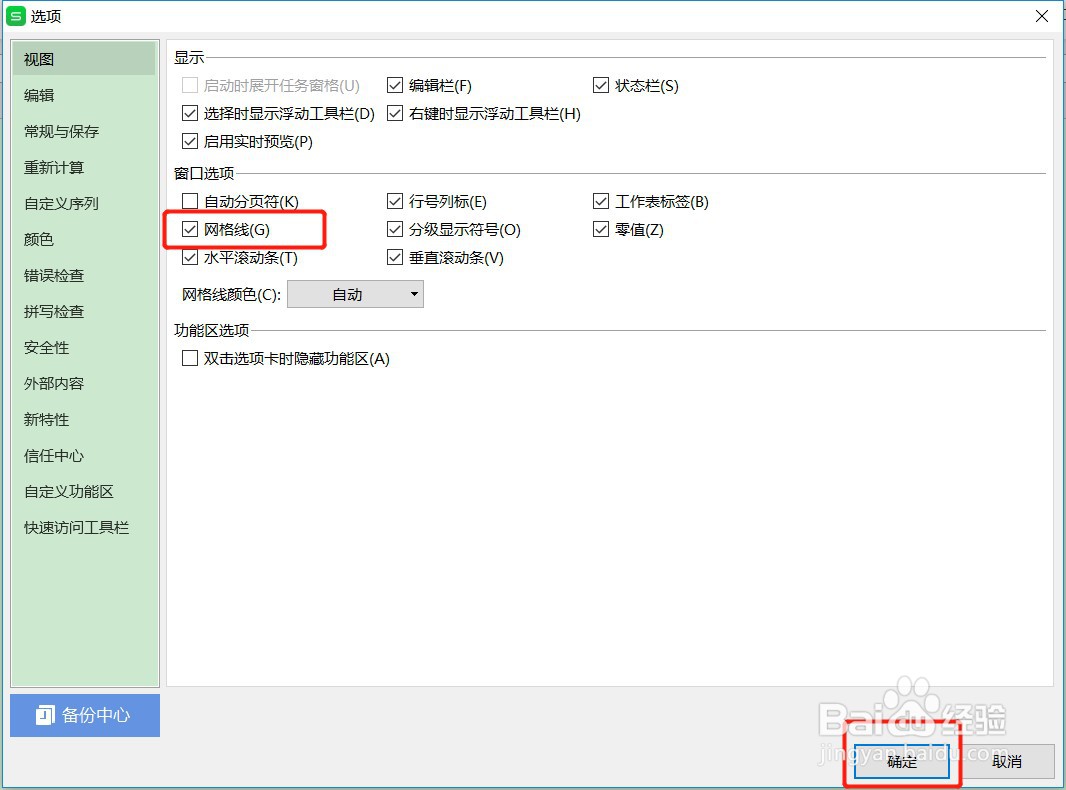Uncheck the 网格线(G) gridlines option
The image size is (1066, 790).
(x=190, y=229)
